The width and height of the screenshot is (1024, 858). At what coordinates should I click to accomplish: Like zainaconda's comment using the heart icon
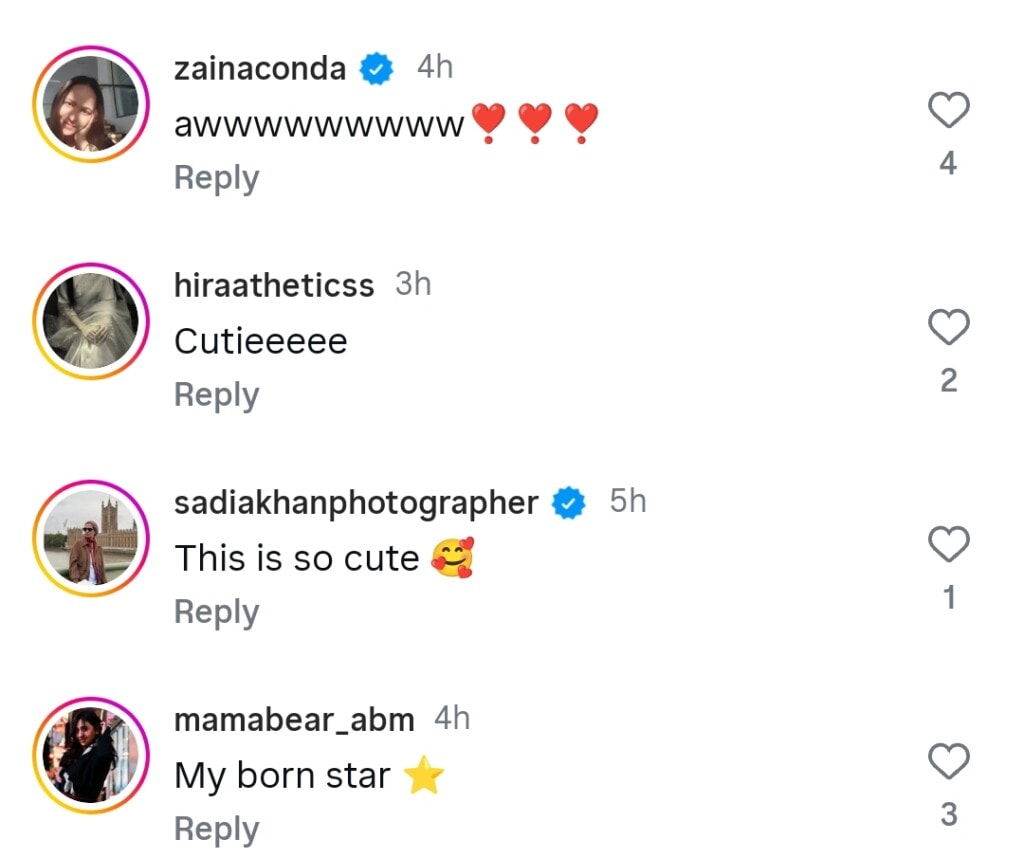[x=947, y=110]
